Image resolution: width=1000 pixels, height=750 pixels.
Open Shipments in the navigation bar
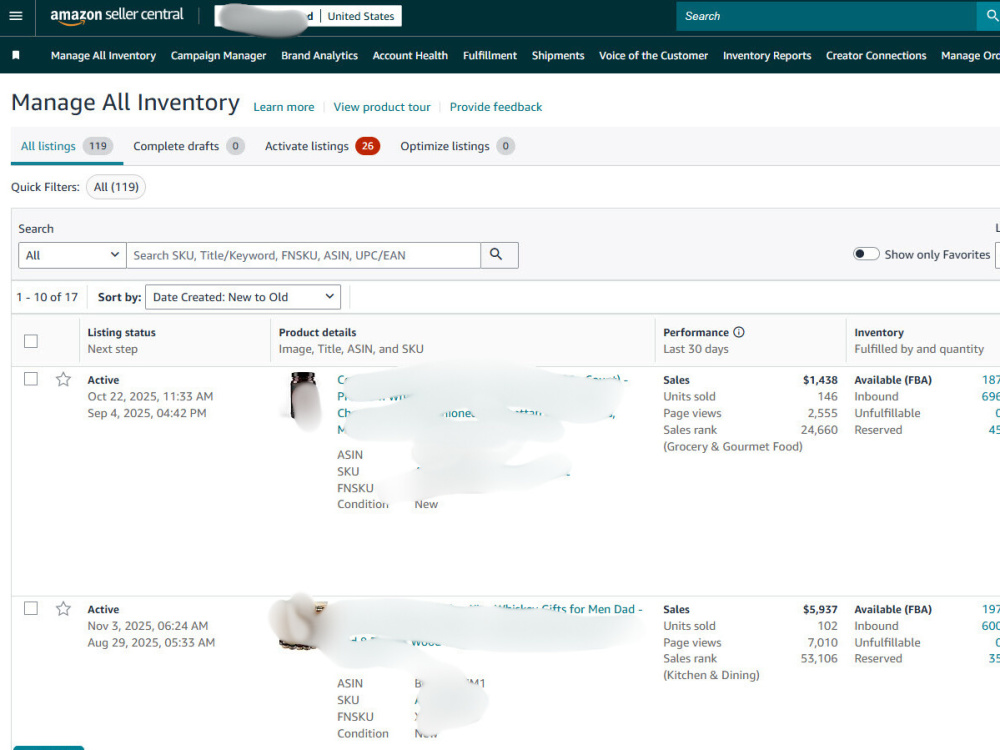point(558,55)
